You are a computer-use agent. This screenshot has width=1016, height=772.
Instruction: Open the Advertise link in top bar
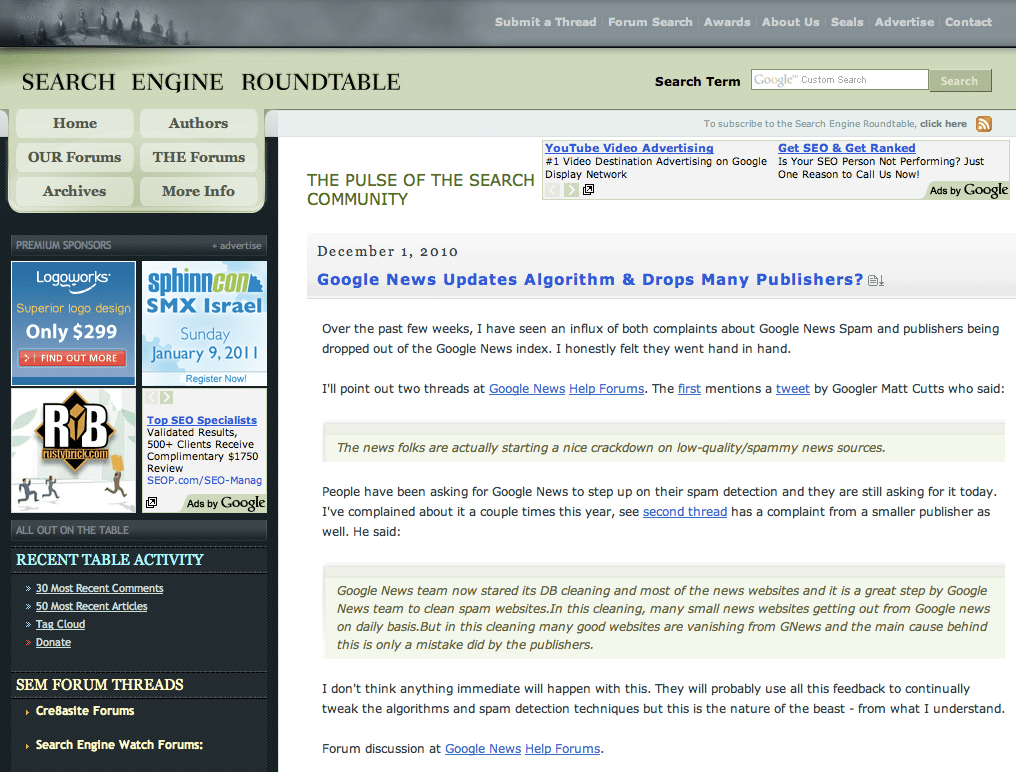[905, 22]
